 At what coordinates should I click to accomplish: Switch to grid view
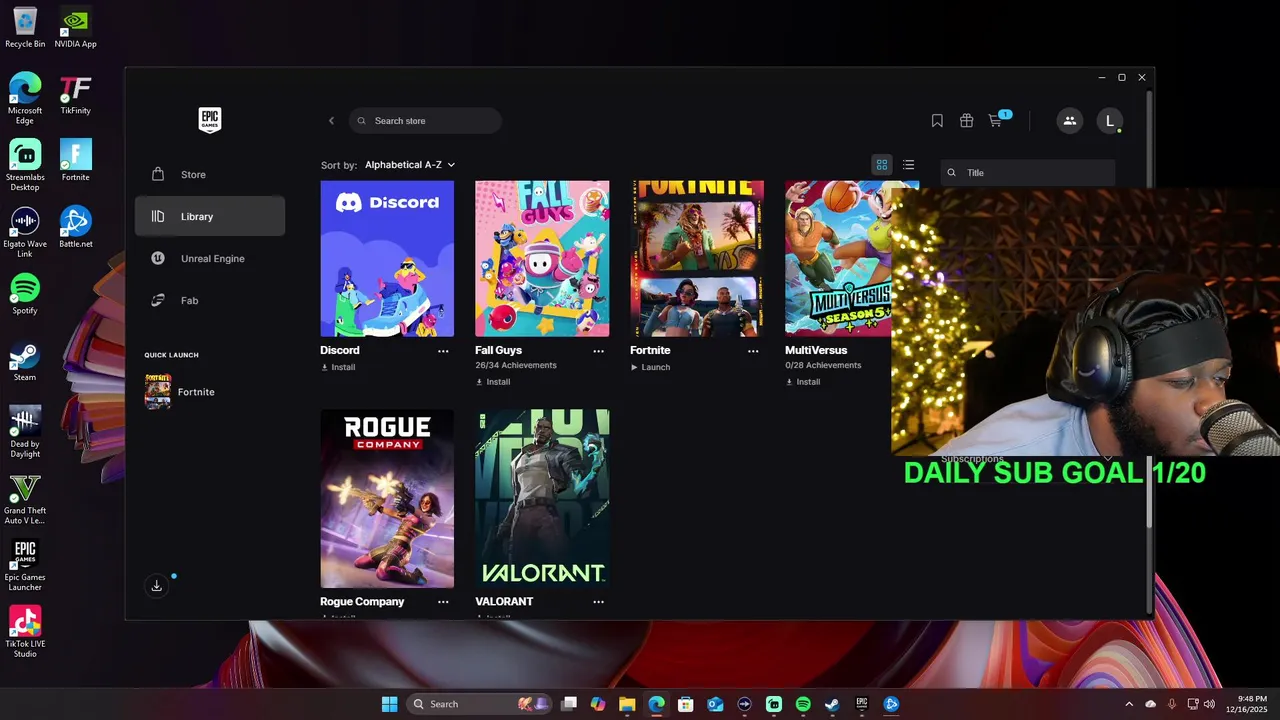click(882, 165)
